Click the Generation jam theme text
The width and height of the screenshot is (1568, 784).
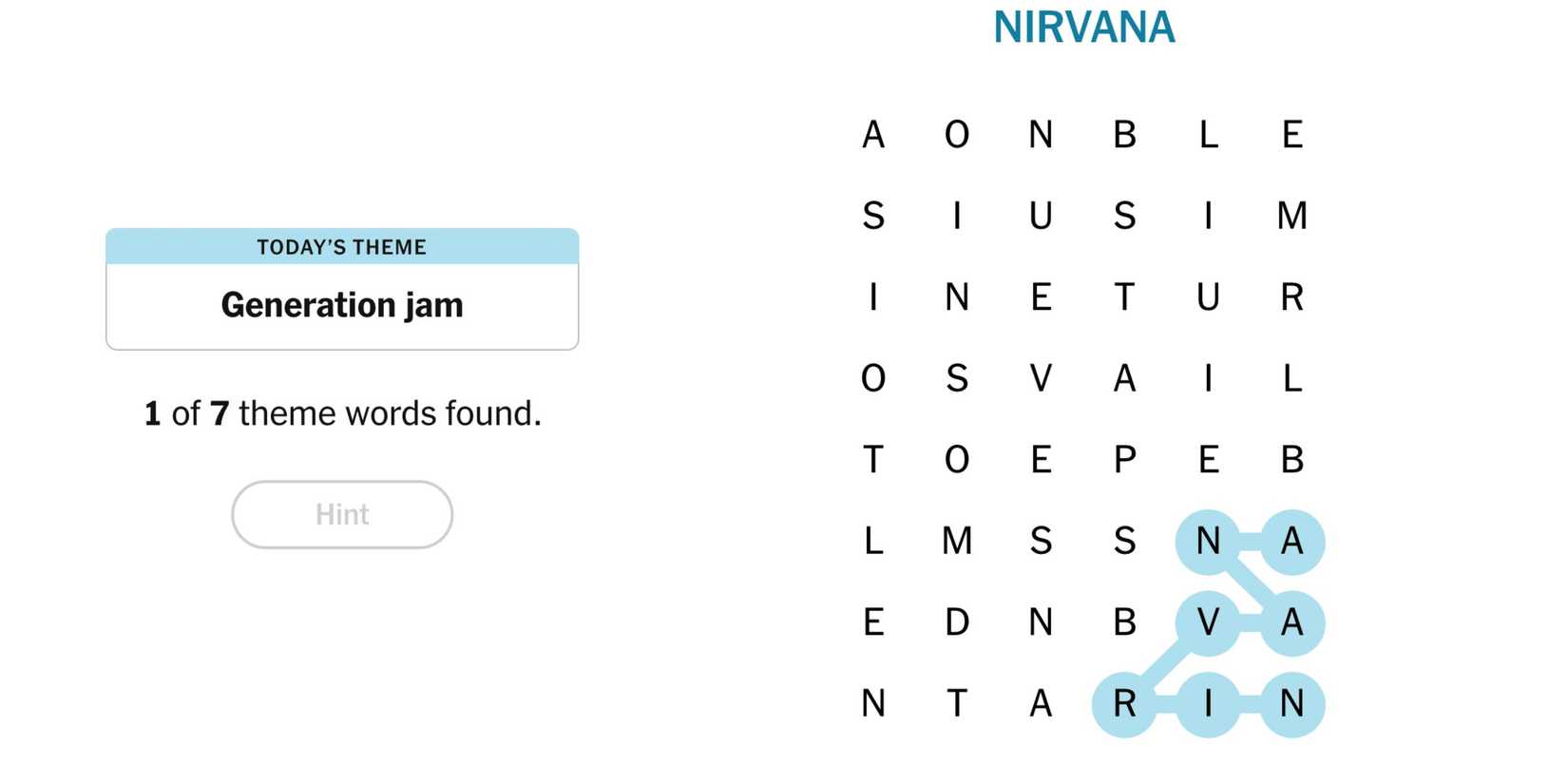(x=342, y=305)
